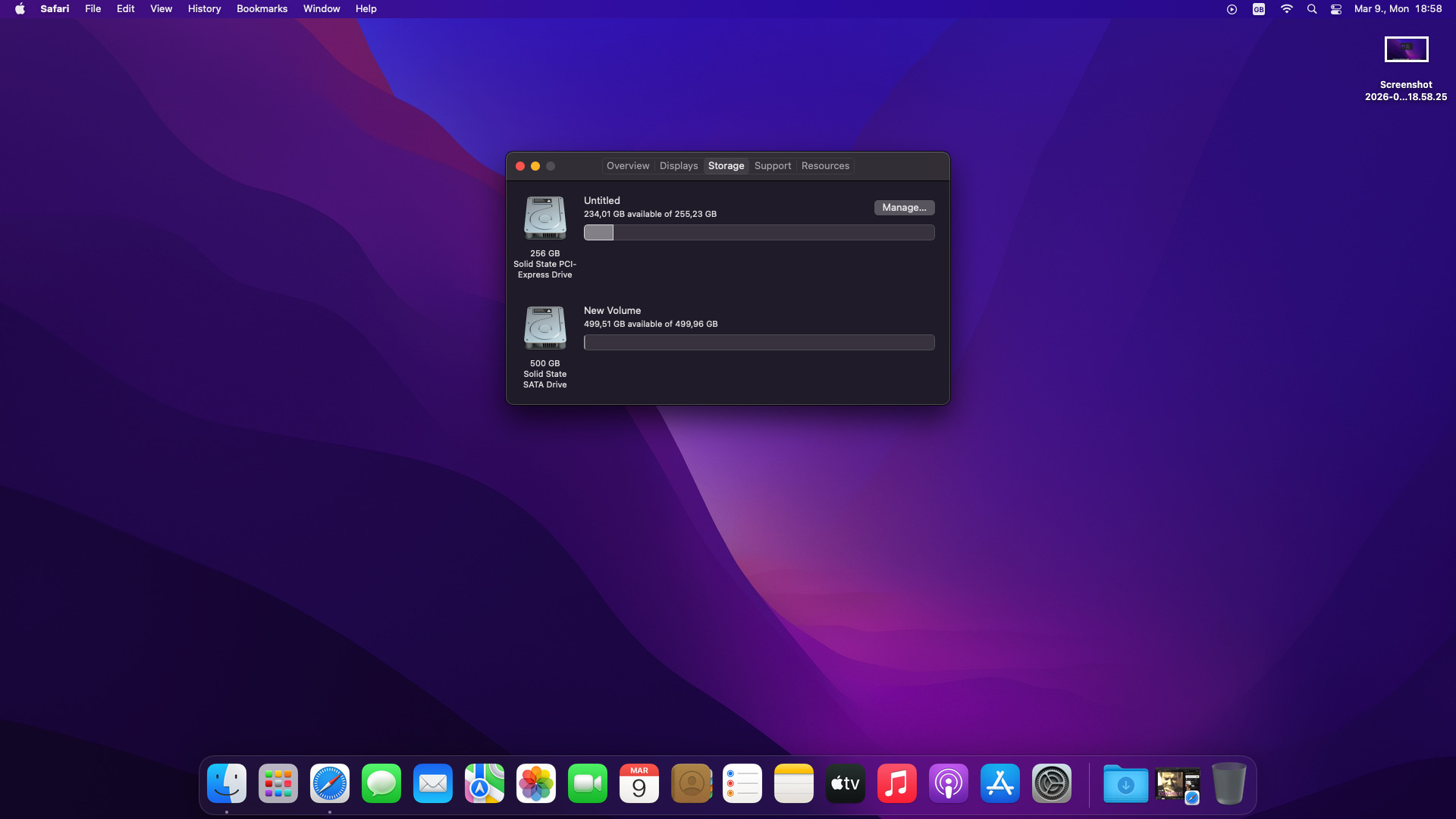Image resolution: width=1456 pixels, height=819 pixels.
Task: Open the Mail app
Action: coord(432,783)
